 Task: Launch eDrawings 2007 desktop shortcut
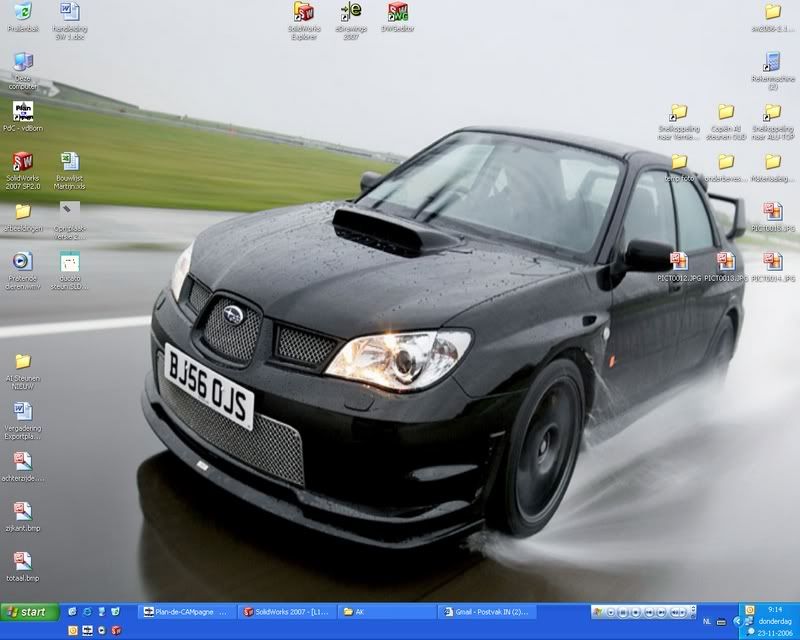351,21
